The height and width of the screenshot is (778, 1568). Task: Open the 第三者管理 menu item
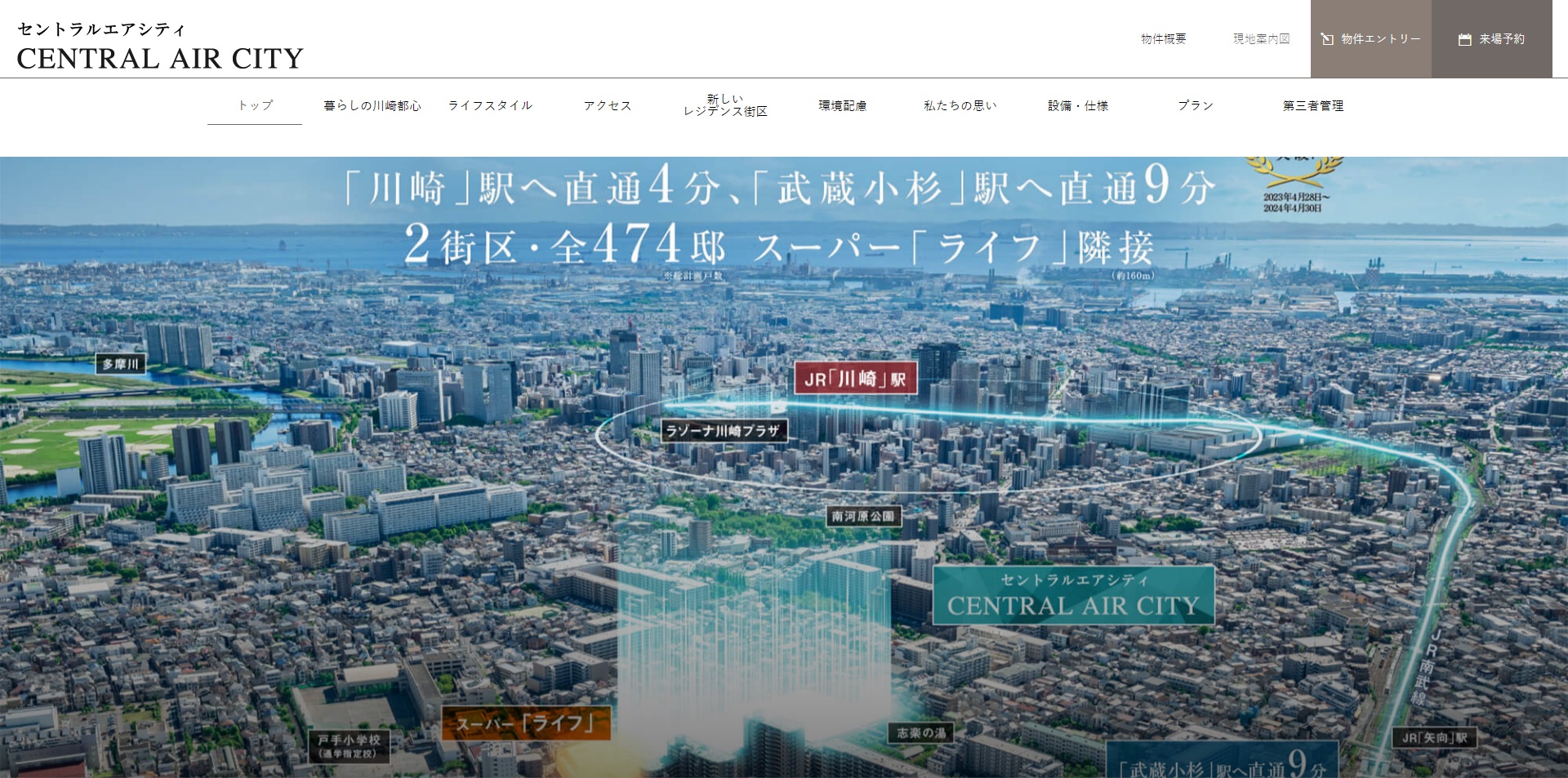click(1313, 105)
